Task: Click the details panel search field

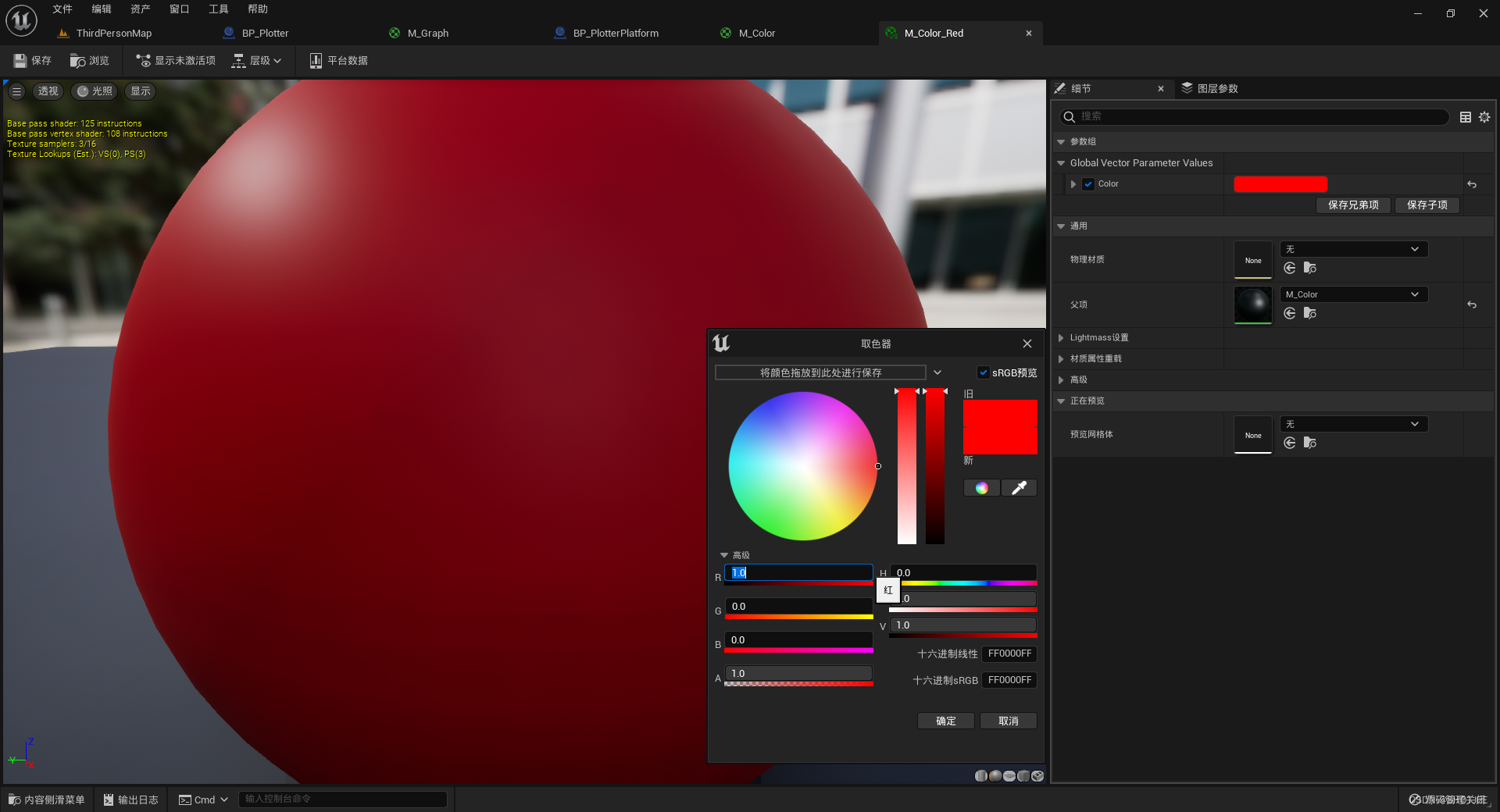Action: click(x=1255, y=116)
